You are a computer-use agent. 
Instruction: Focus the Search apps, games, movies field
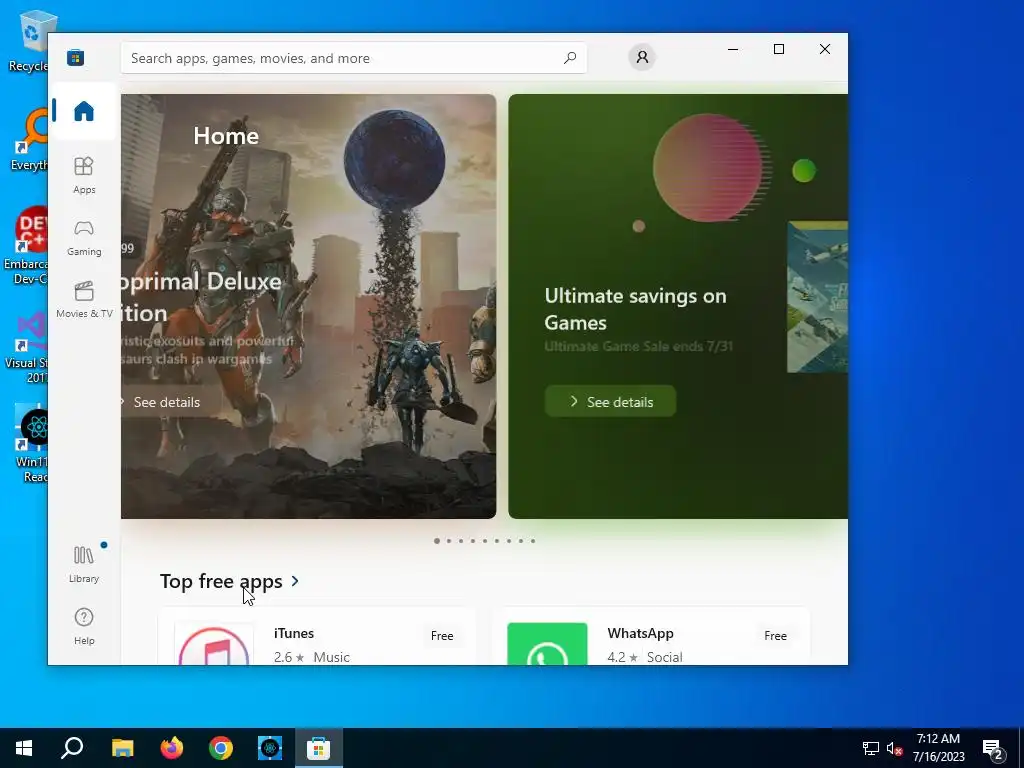coord(353,58)
